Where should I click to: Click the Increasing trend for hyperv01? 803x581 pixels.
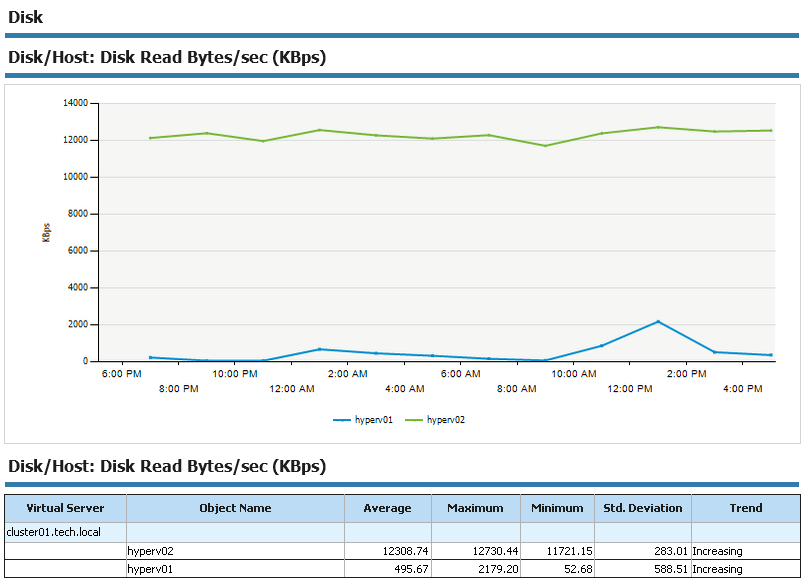(717, 569)
